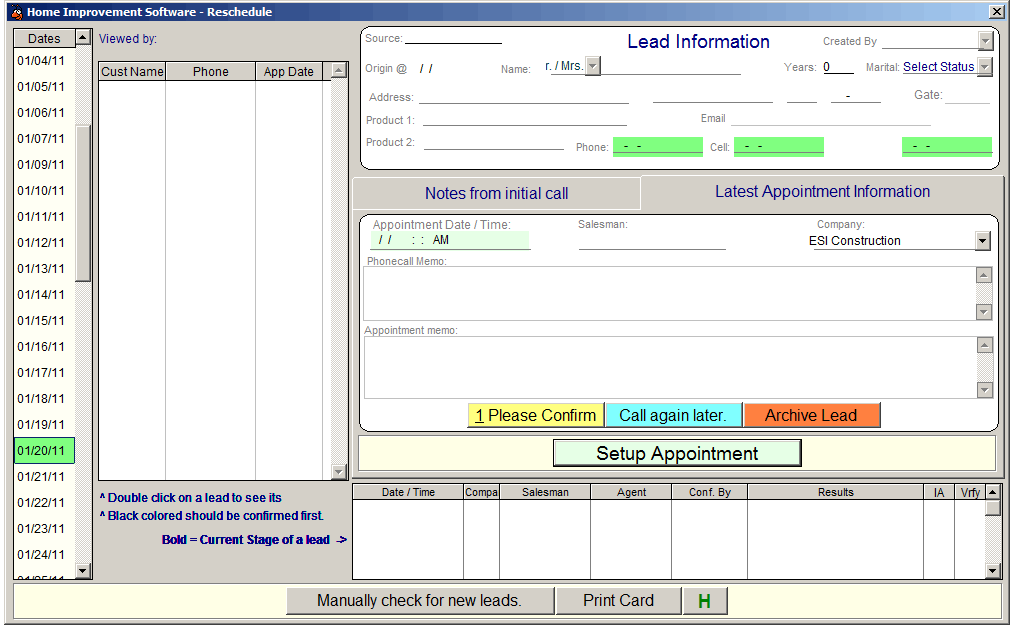The width and height of the screenshot is (1012, 633).
Task: Select date 01/24/11 in Dates list
Action: click(x=44, y=555)
